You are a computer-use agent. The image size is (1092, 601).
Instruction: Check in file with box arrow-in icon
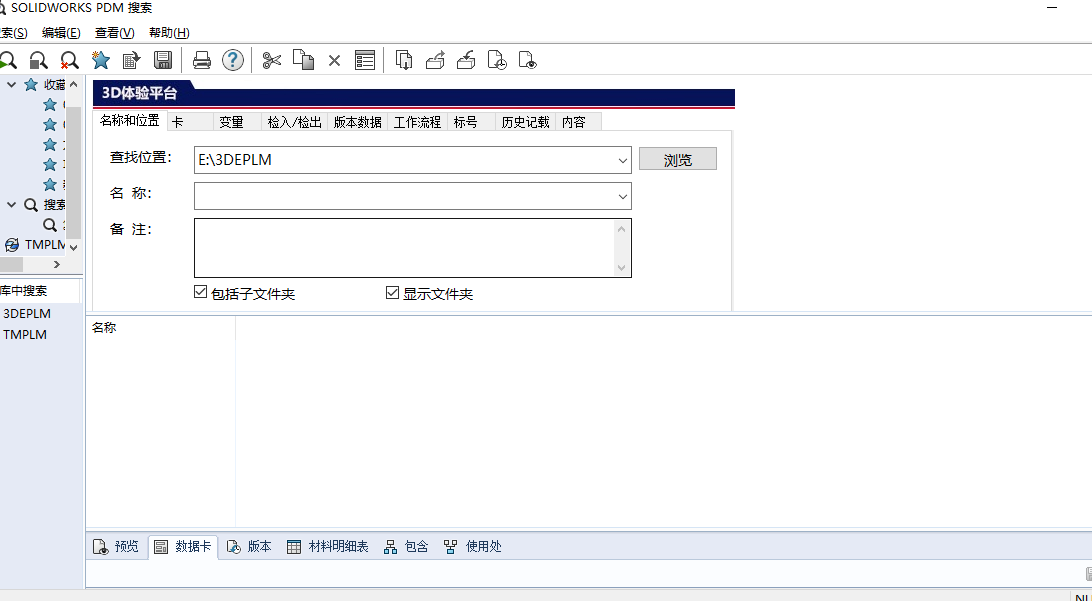pyautogui.click(x=466, y=61)
